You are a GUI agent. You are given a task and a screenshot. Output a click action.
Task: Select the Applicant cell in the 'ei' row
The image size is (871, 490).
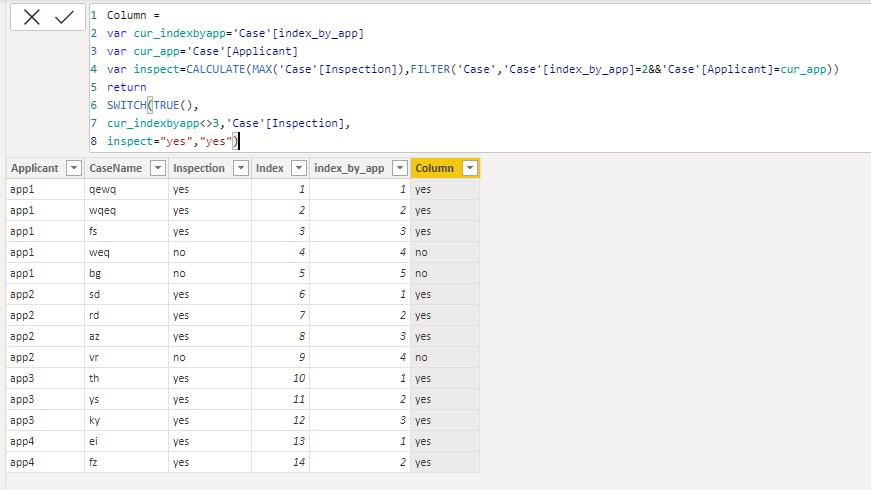[46, 441]
